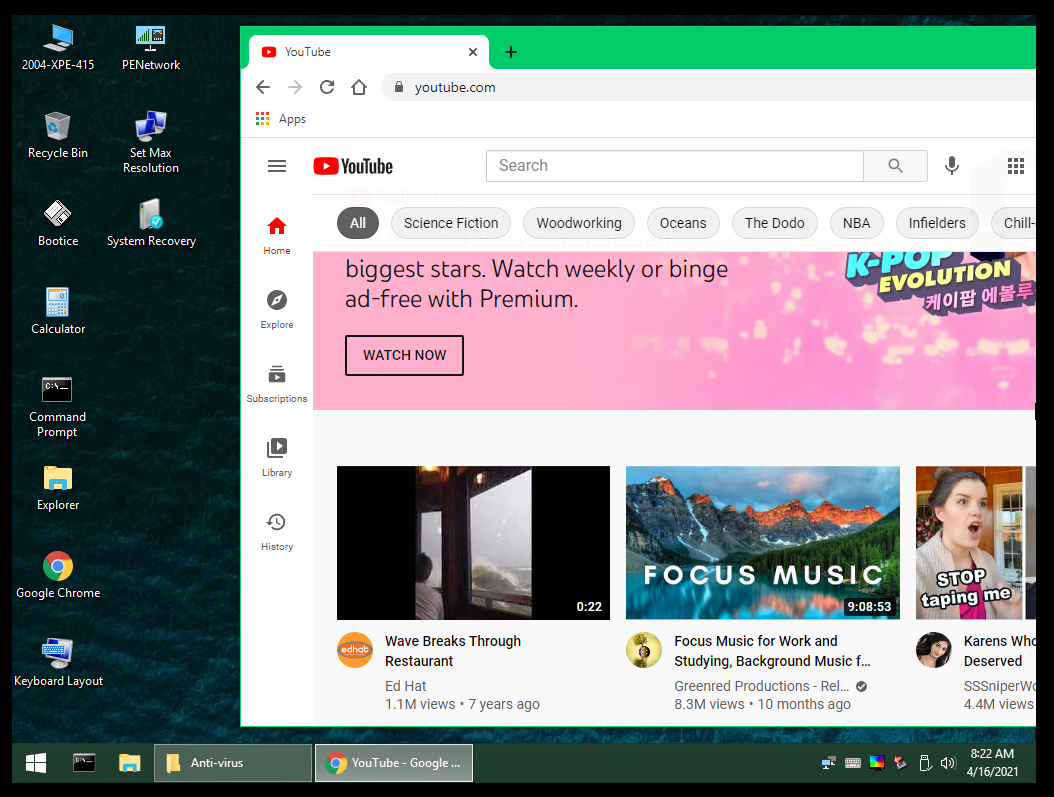Launch Set Max Resolution desktop icon

coord(151,142)
